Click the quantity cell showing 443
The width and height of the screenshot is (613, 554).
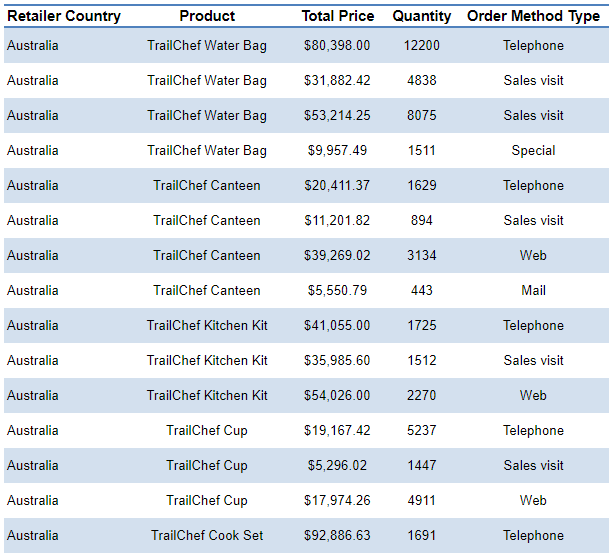coord(421,291)
